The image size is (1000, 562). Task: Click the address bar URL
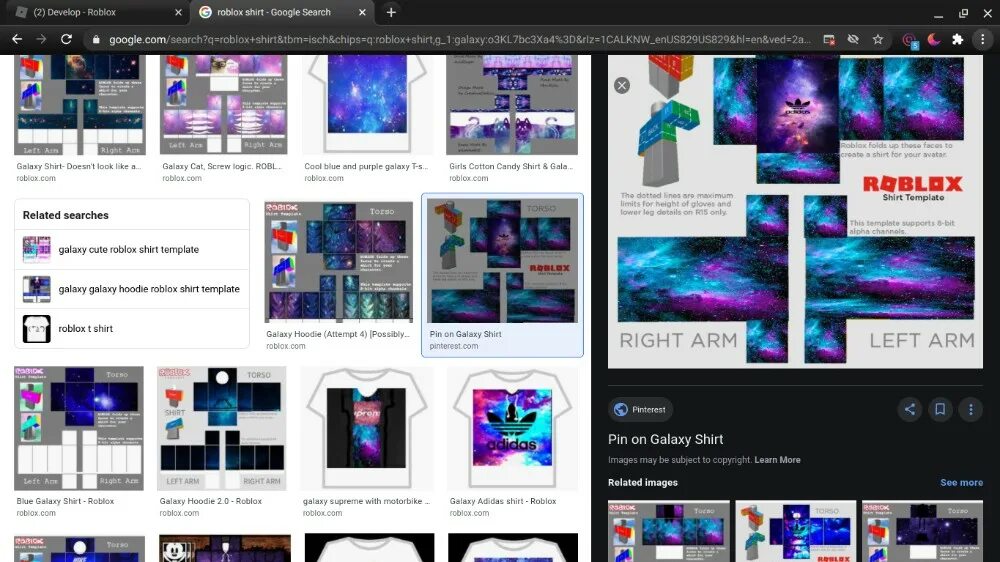(459, 40)
